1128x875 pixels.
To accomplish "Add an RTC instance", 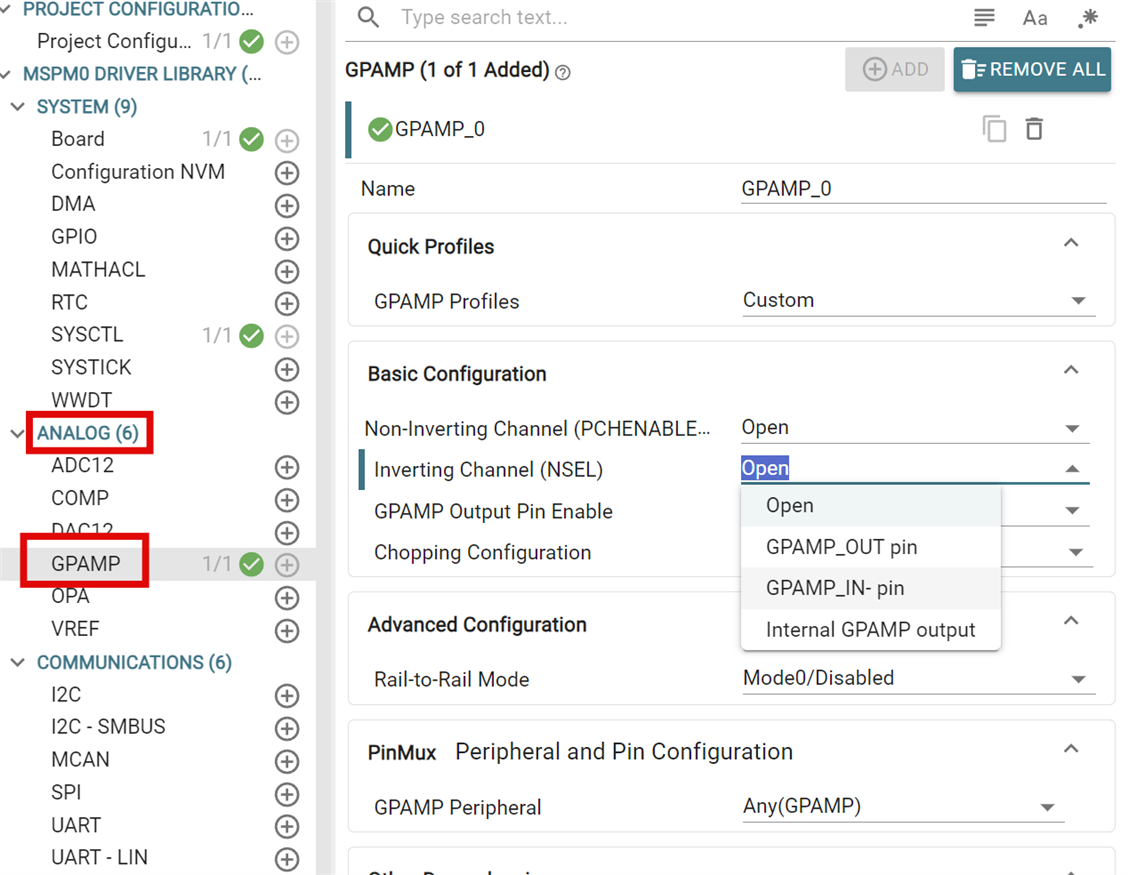I will click(x=287, y=304).
